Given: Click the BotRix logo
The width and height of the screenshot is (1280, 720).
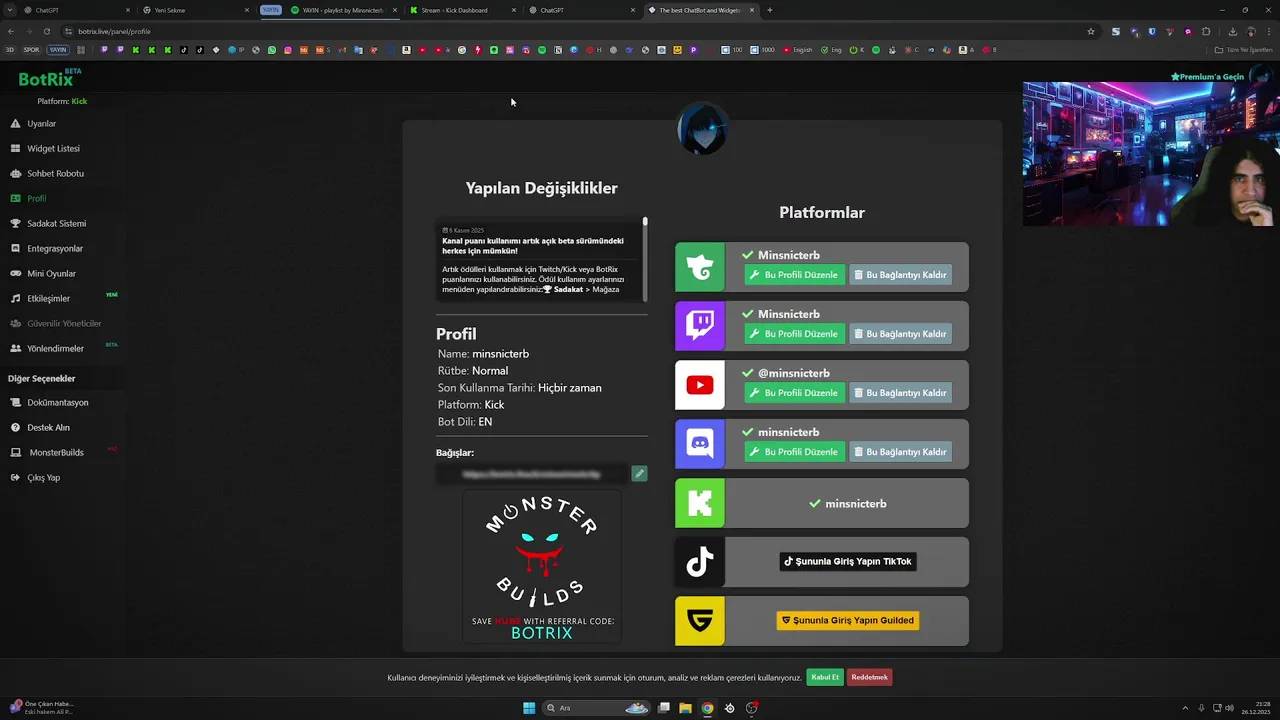Looking at the screenshot, I should tap(50, 78).
